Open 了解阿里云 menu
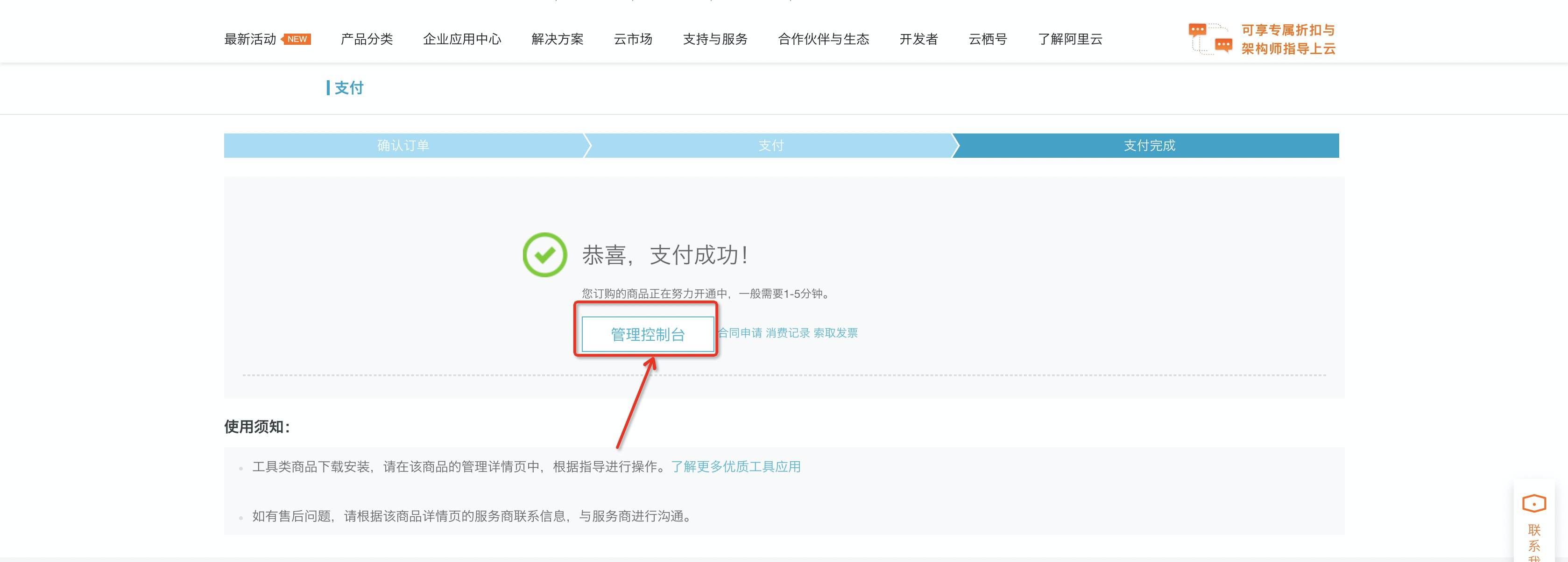The image size is (1568, 562). pos(1070,40)
